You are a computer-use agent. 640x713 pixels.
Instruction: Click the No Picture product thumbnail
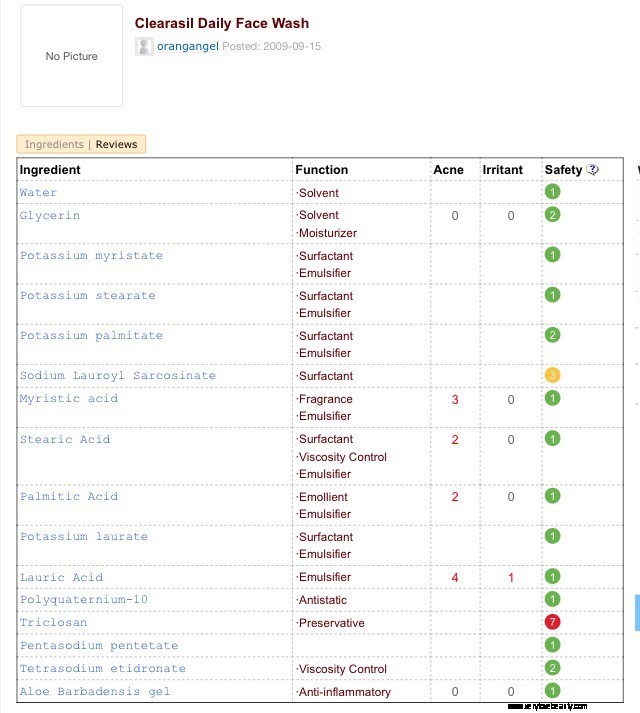[71, 56]
